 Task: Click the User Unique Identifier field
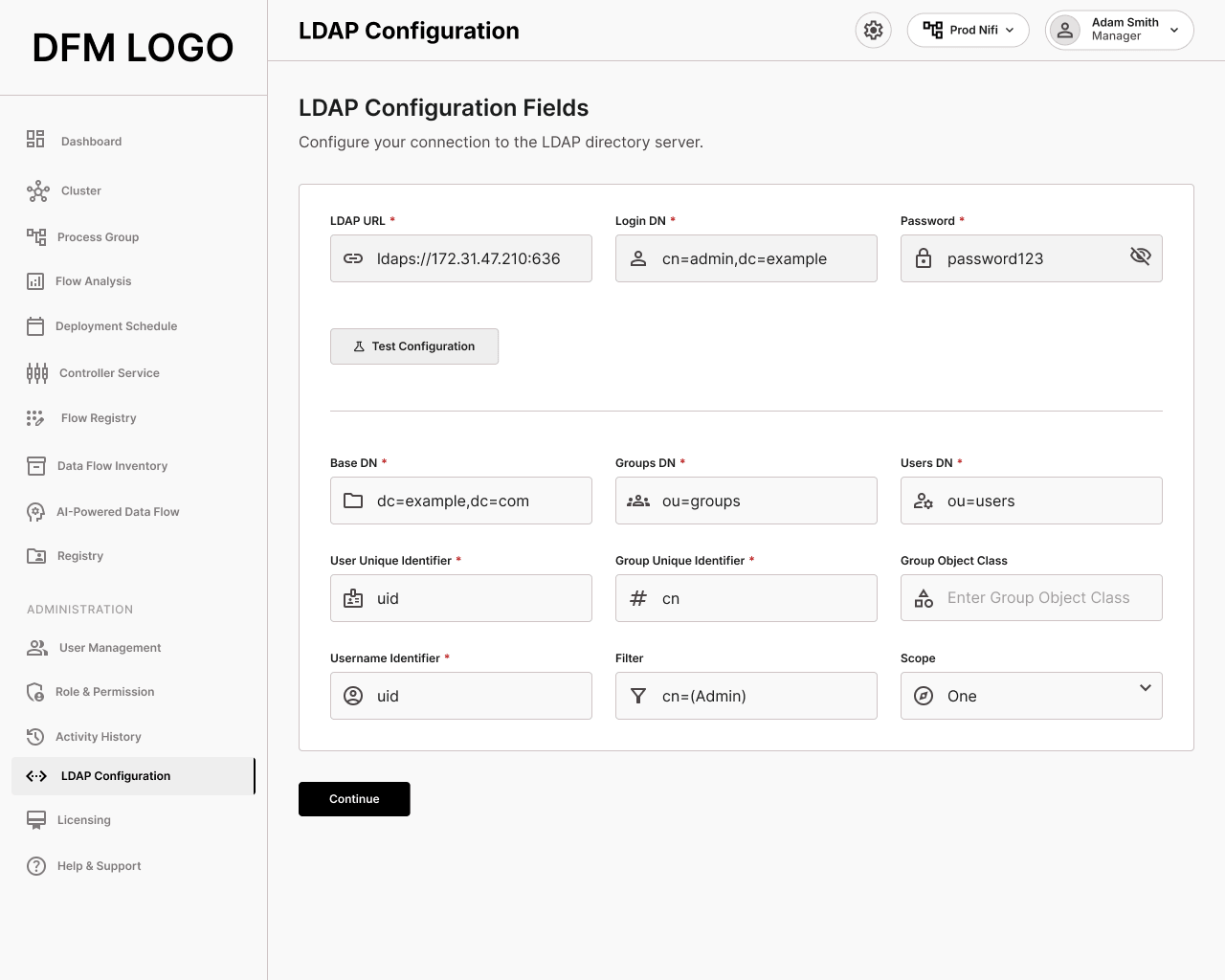coord(461,598)
